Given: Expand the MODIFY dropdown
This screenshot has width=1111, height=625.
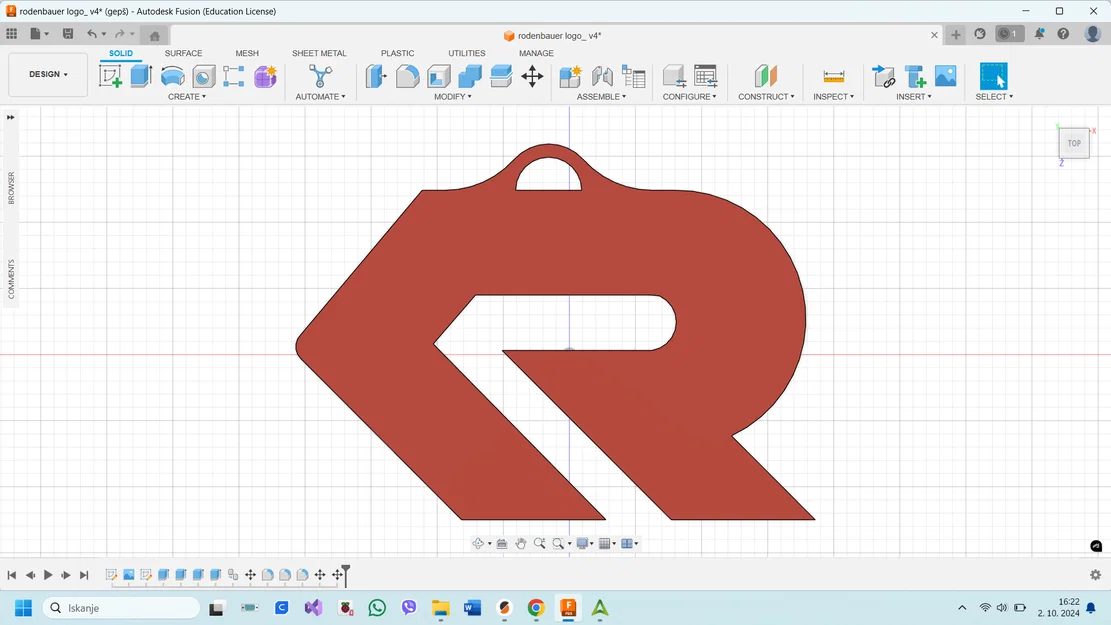Looking at the screenshot, I should [x=453, y=96].
